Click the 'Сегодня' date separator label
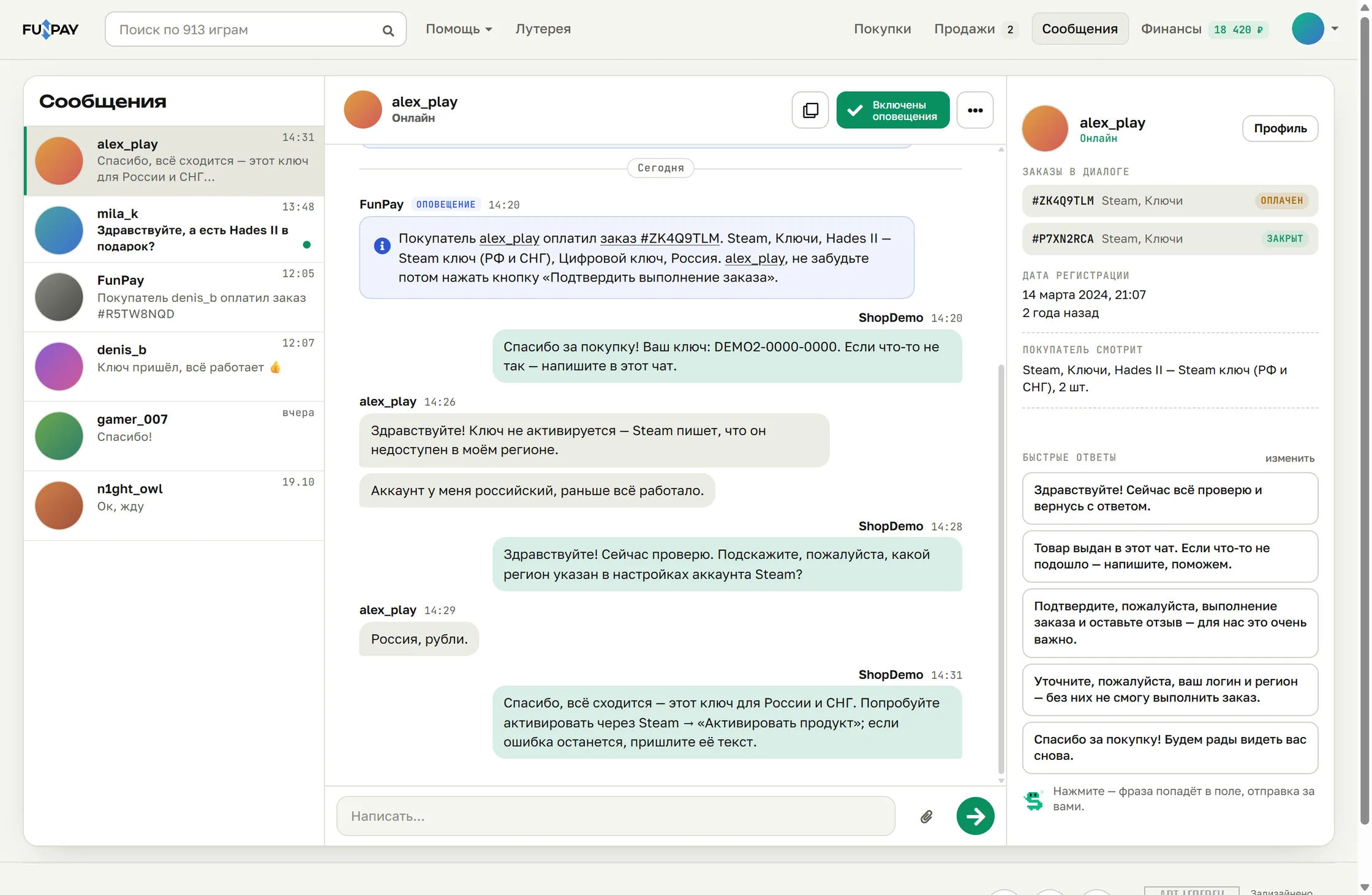The width and height of the screenshot is (1372, 895). tap(660, 168)
